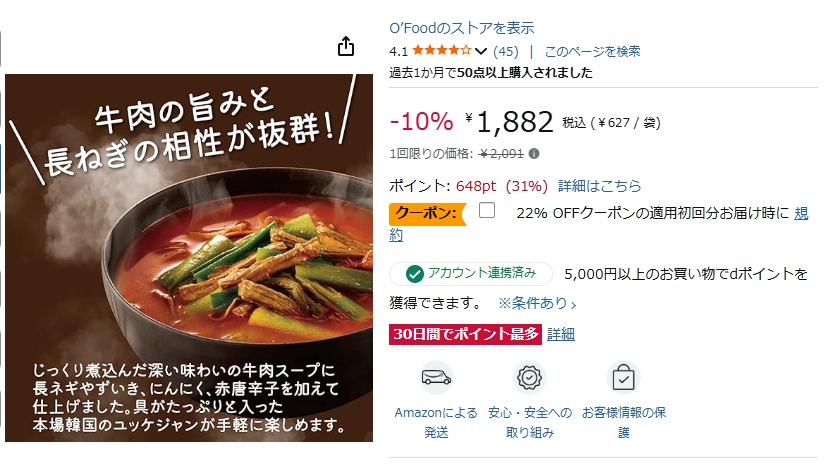Expand the ※条件あり chevron
This screenshot has height=471, width=834.
coord(573,305)
